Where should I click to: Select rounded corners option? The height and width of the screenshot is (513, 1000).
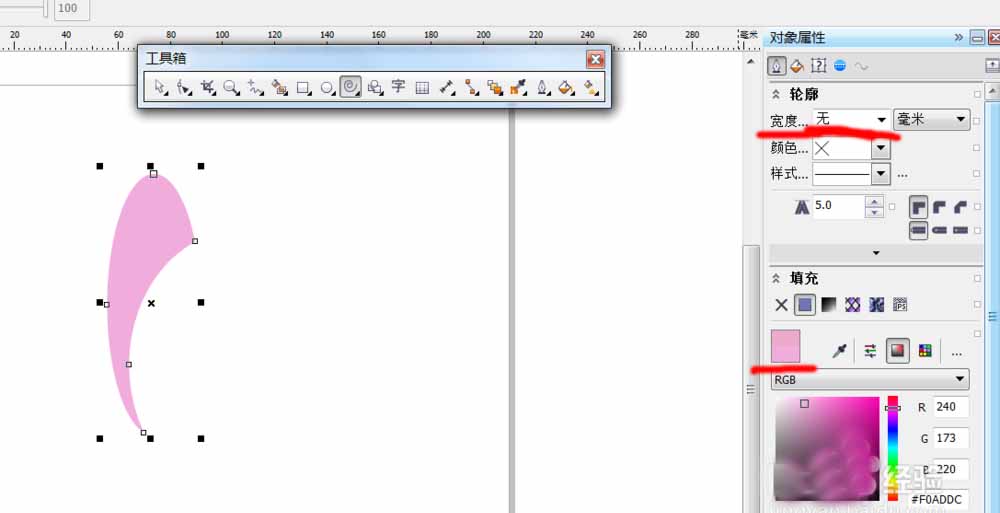(x=939, y=207)
